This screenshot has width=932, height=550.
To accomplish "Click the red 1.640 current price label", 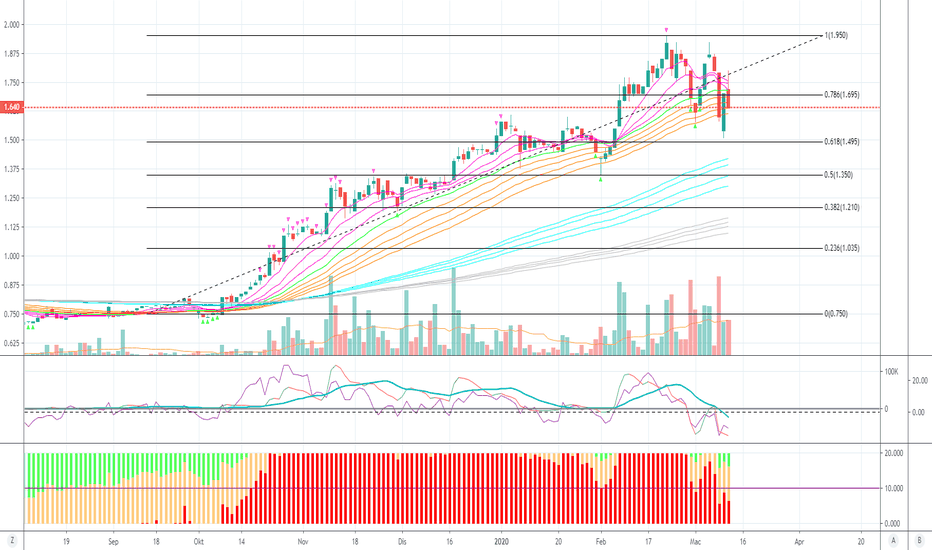I will click(x=11, y=107).
